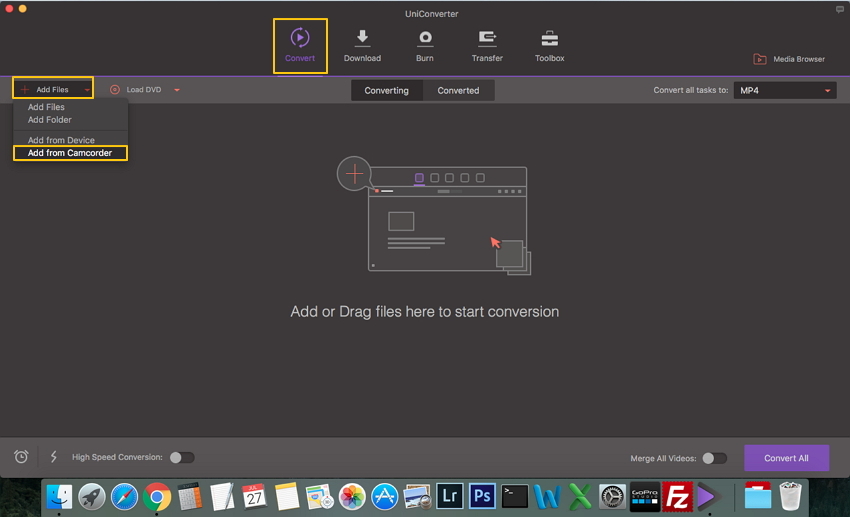Open App Store from the dock
The width and height of the screenshot is (850, 517).
(x=384, y=496)
